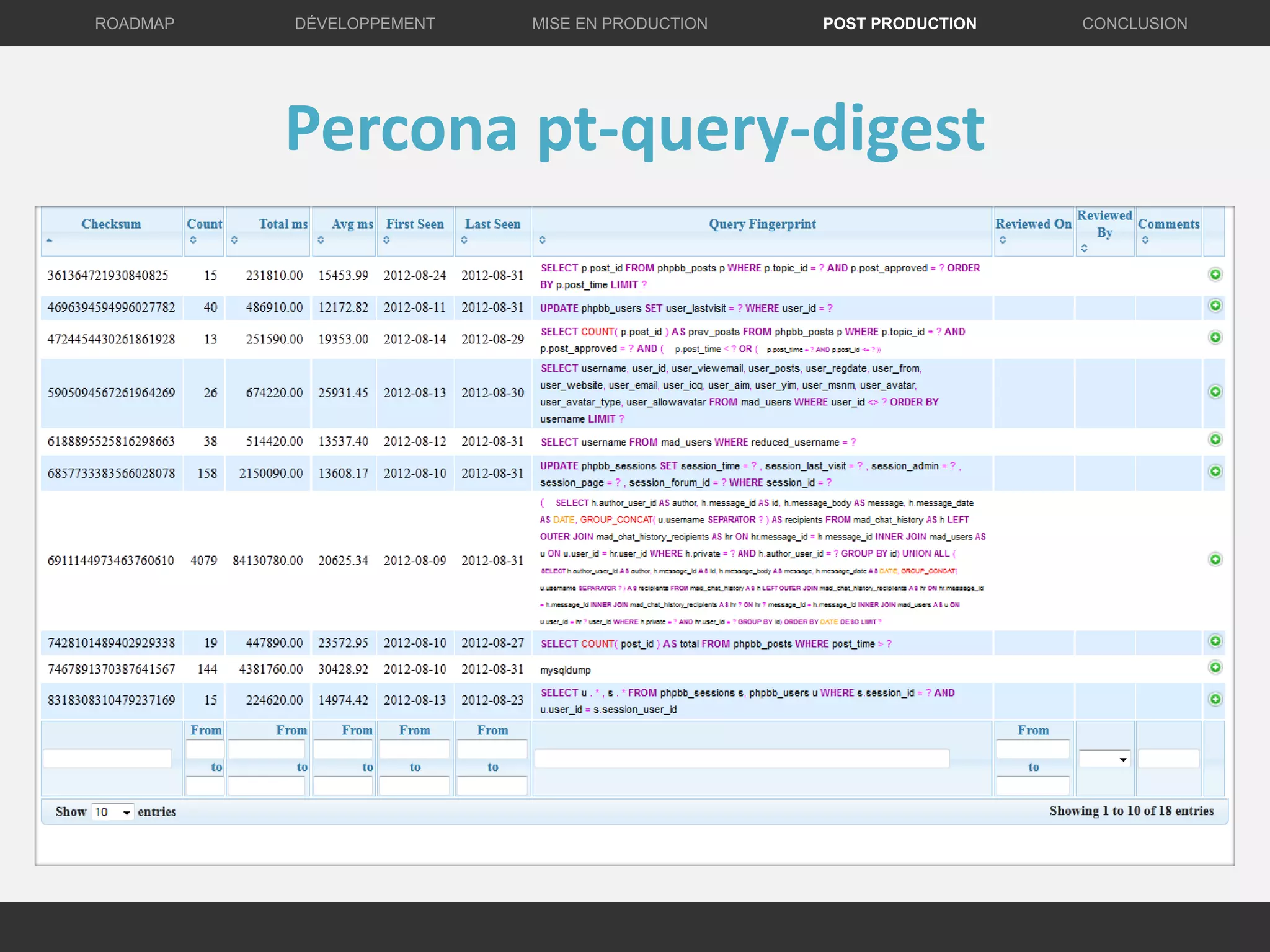Click last seen date 2012-08-23
This screenshot has height=952, width=1270.
point(492,700)
